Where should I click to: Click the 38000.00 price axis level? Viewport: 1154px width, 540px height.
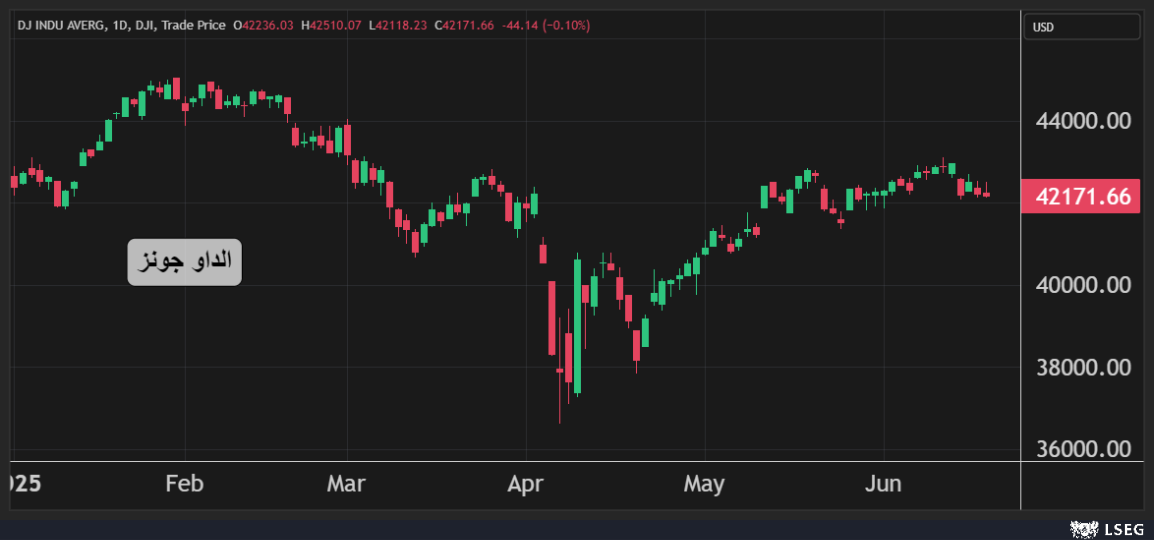[x=1083, y=366]
